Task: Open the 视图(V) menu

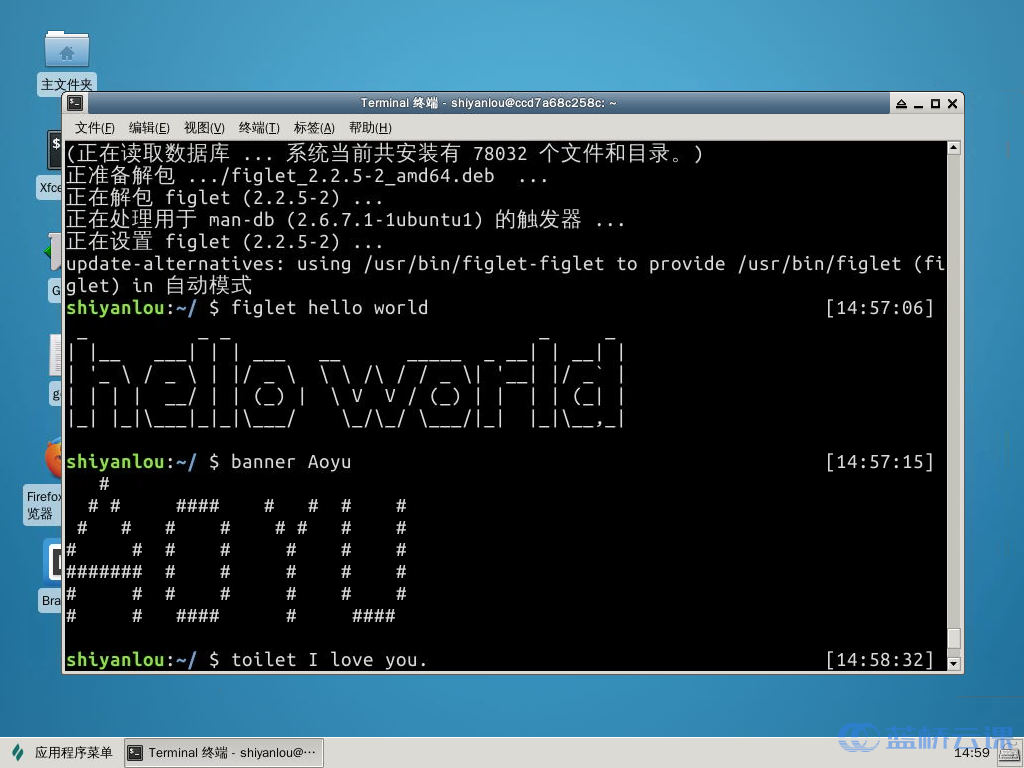Action: click(x=204, y=128)
